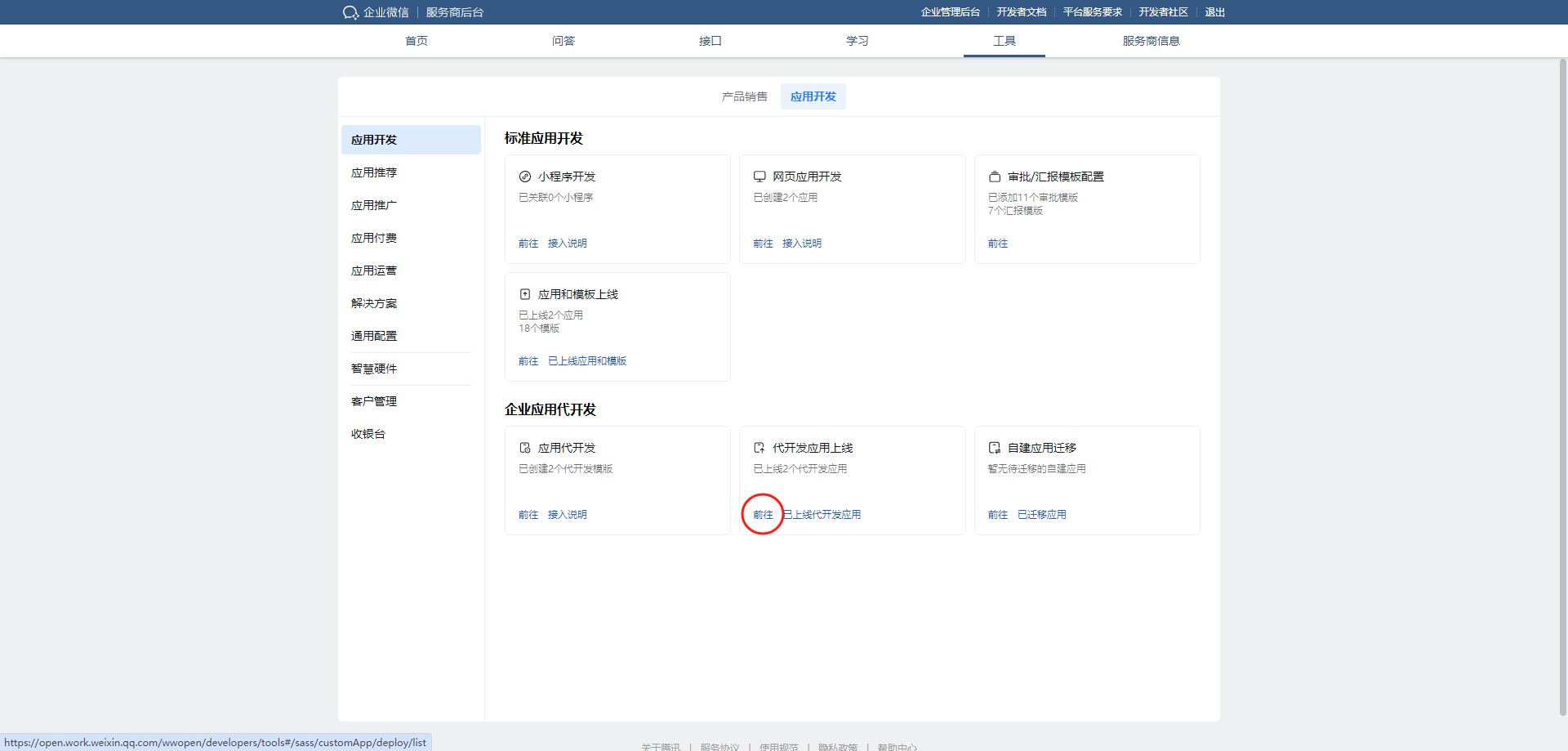
Task: Open 已上线应用和模版 link
Action: 587,361
